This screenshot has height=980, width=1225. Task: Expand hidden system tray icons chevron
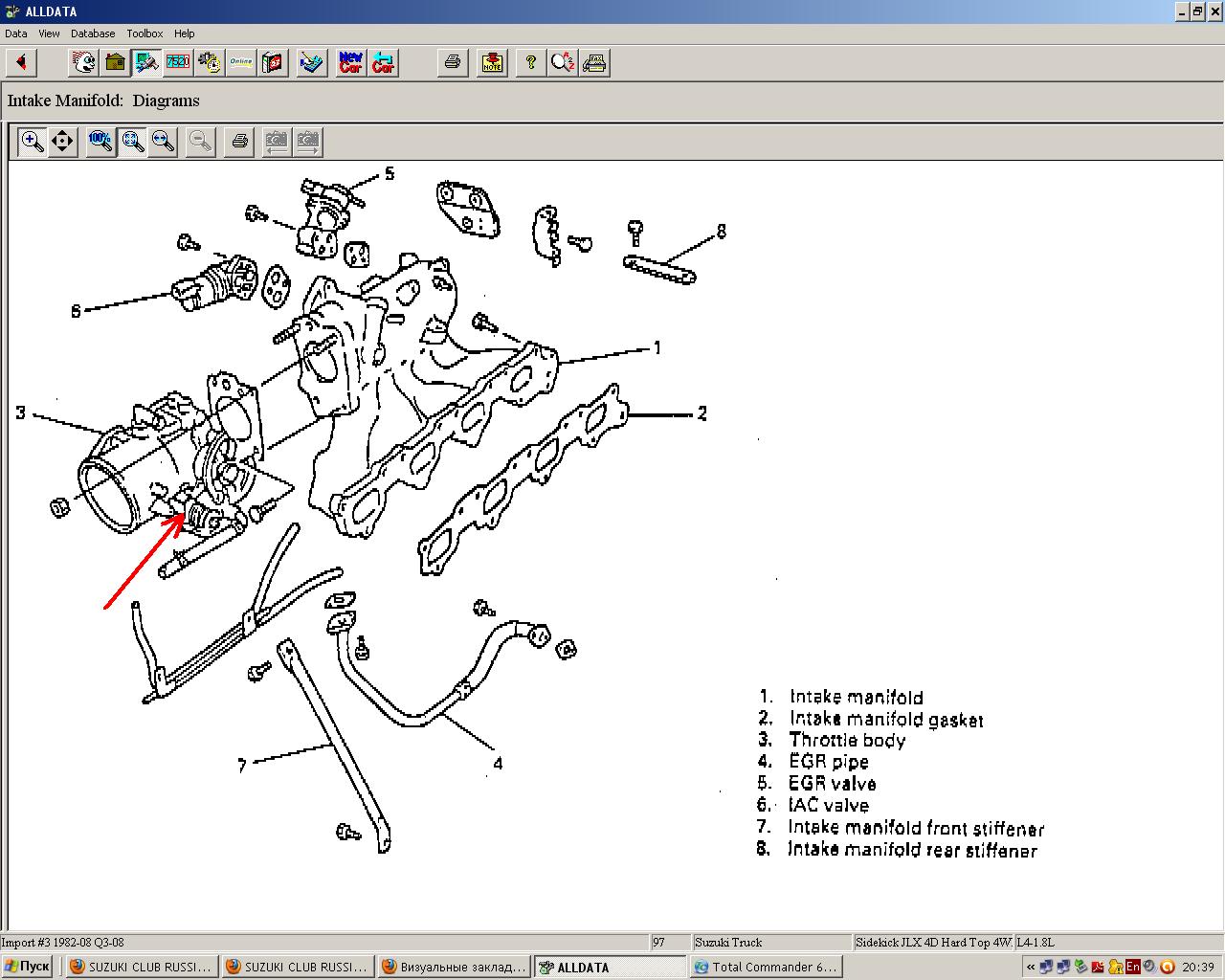coord(1030,967)
